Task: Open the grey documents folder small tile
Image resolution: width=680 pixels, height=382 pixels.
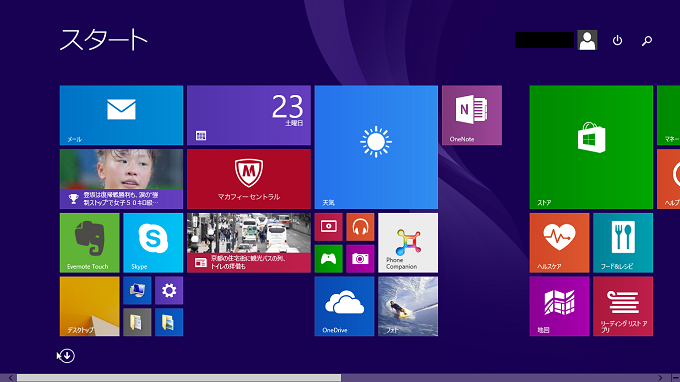Action: pyautogui.click(x=137, y=322)
